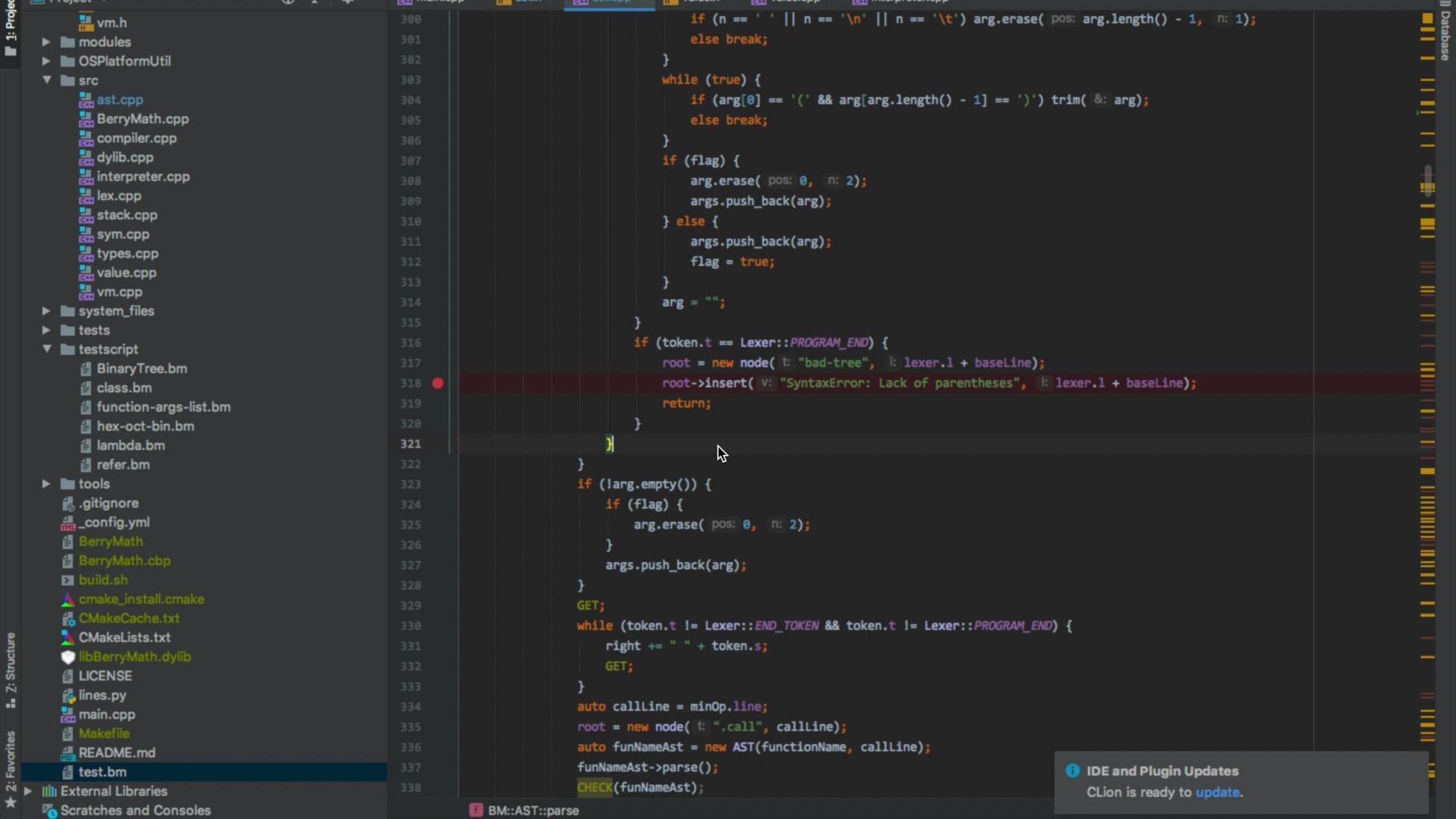Screen dimensions: 1456x819
Task: Remove the breakpoint on line 318
Action: click(x=438, y=383)
